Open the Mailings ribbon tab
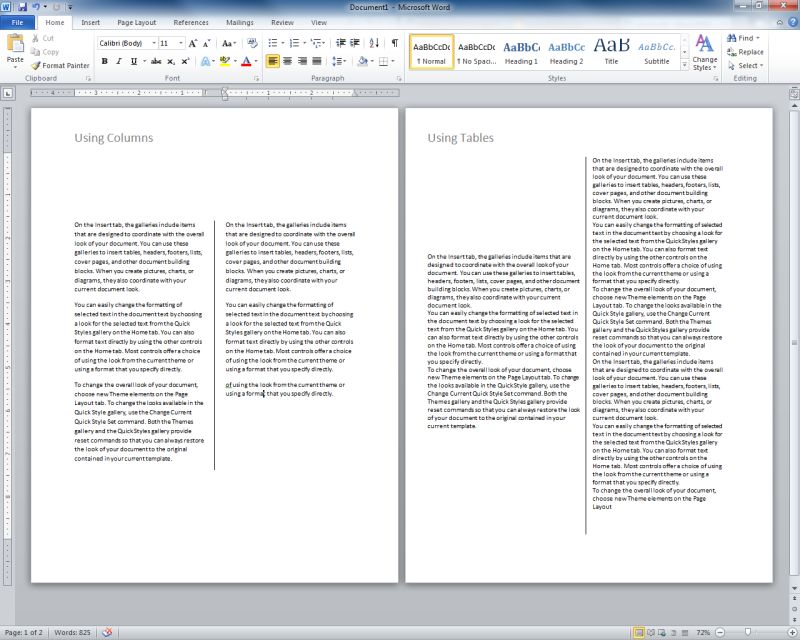 coord(241,22)
